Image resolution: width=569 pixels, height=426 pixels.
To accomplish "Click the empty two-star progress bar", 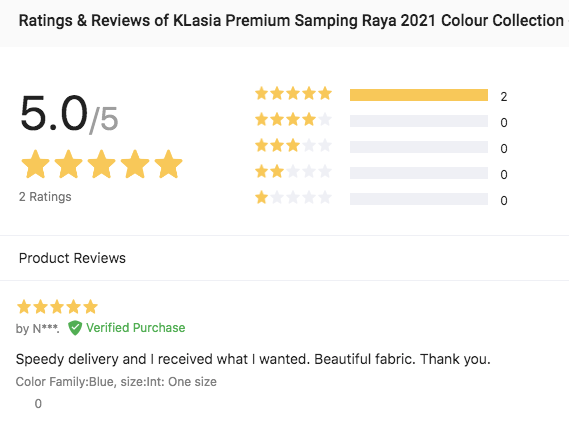I will click(419, 173).
